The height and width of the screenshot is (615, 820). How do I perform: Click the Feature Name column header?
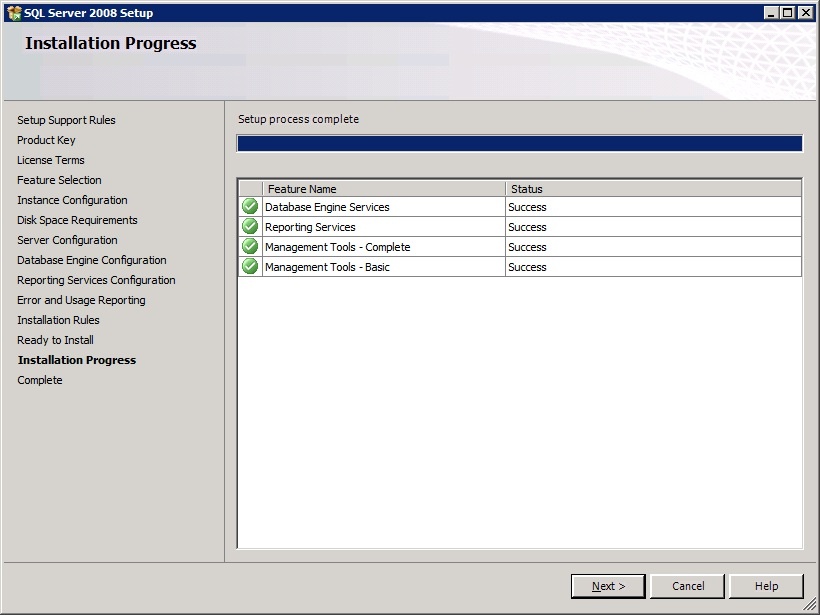(x=384, y=189)
